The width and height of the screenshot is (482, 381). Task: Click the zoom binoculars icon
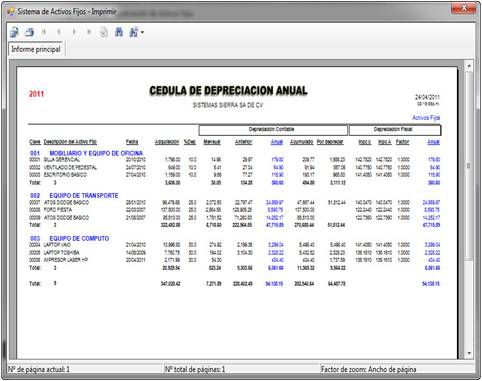pyautogui.click(x=134, y=32)
